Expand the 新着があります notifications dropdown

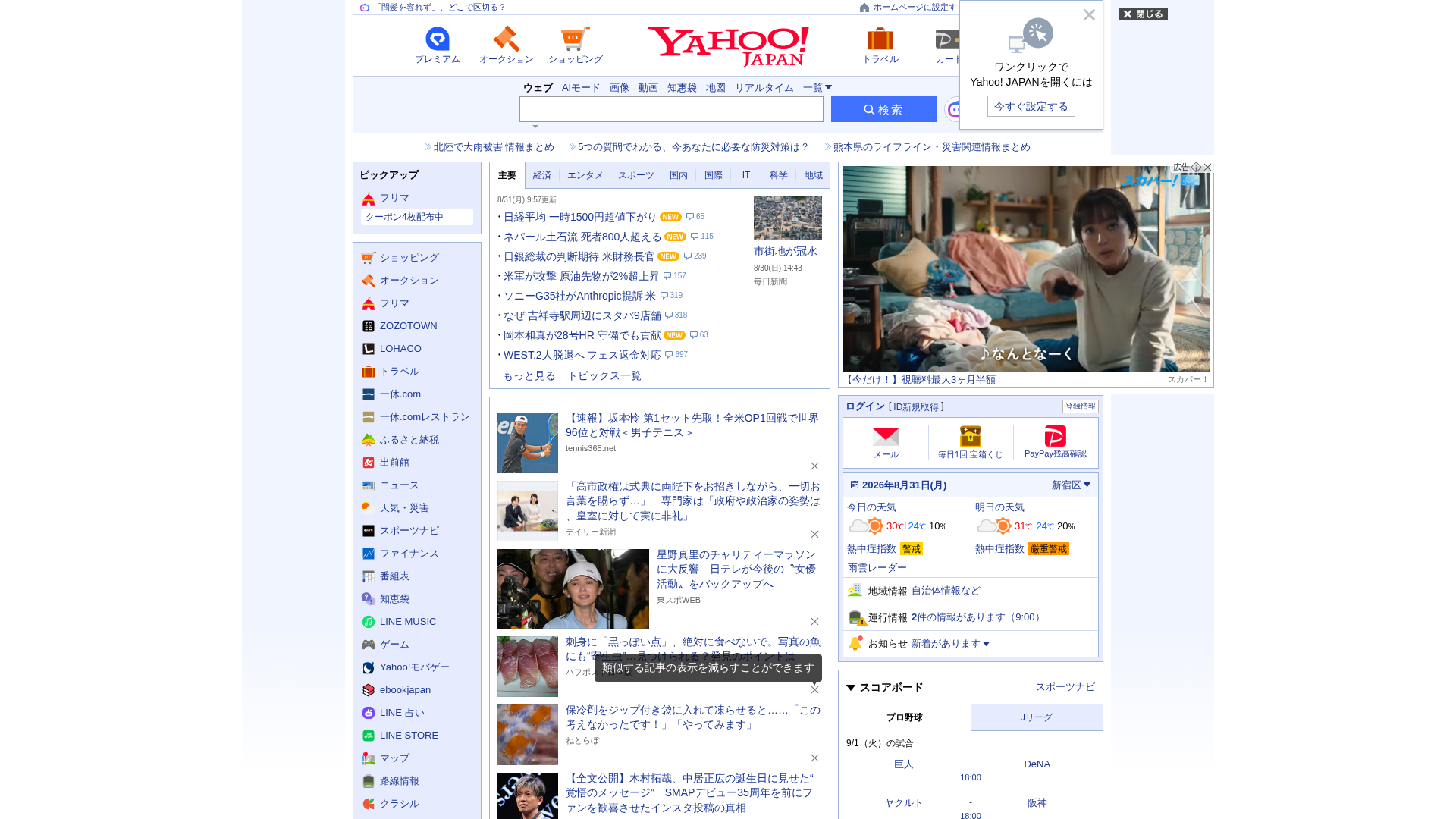(950, 644)
